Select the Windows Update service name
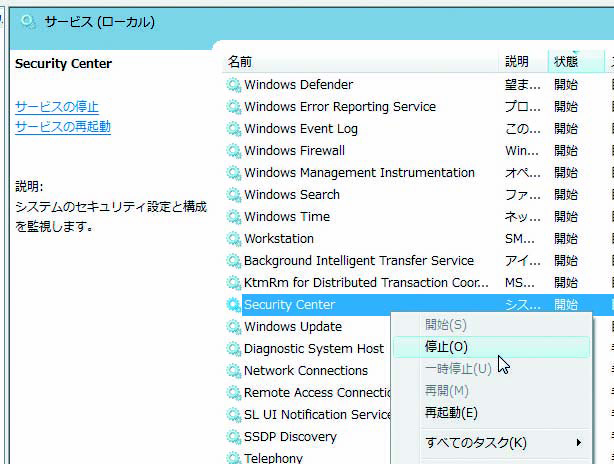Screen dimensions: 614x464 pyautogui.click(x=293, y=327)
